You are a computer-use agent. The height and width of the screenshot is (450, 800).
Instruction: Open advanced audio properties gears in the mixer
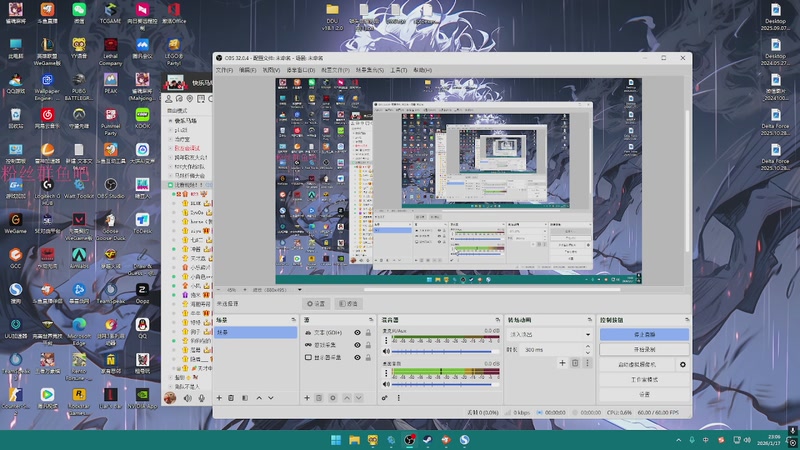click(x=385, y=398)
